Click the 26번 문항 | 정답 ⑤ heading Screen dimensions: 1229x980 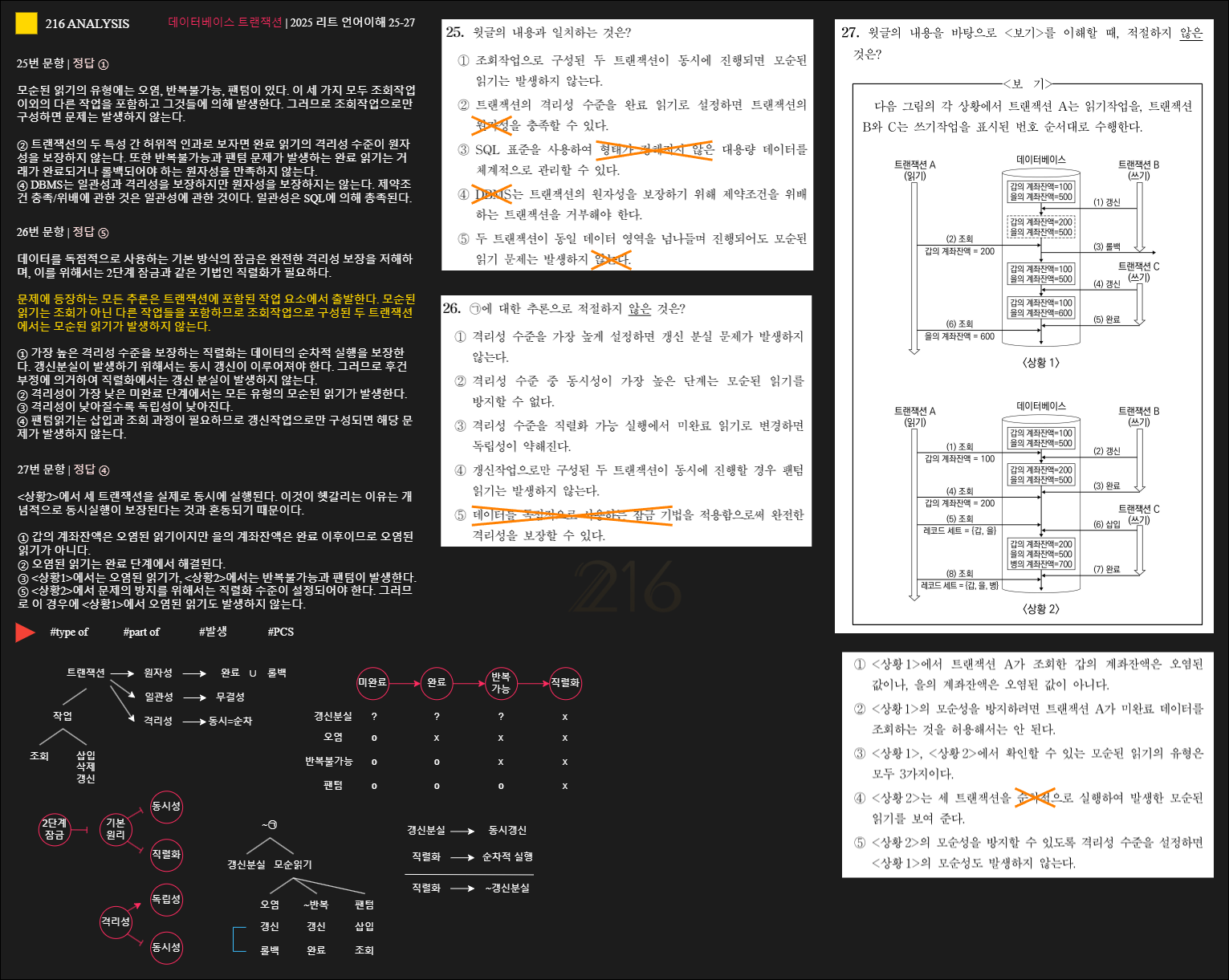pyautogui.click(x=63, y=232)
